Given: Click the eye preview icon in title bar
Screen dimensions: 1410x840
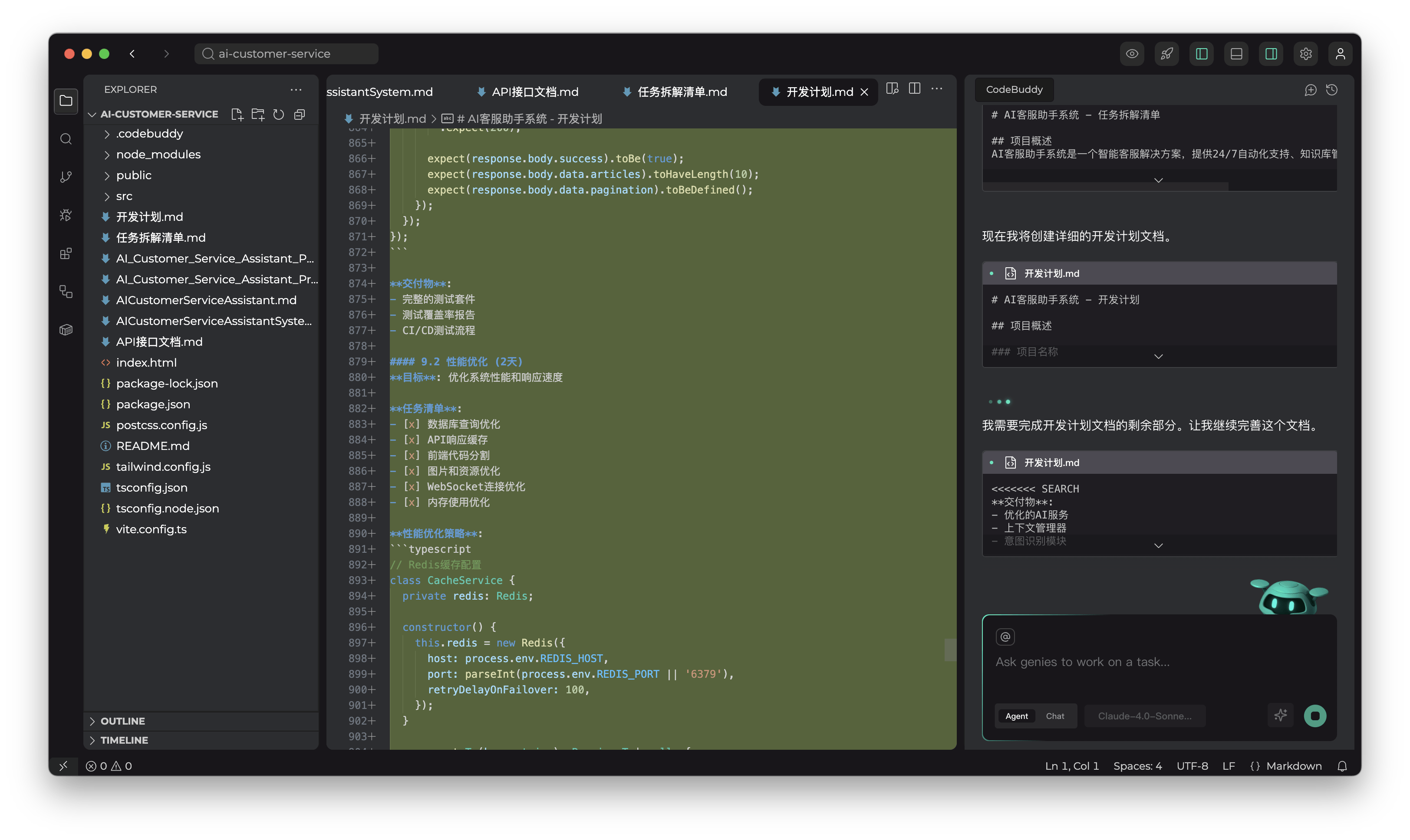Looking at the screenshot, I should [1132, 54].
